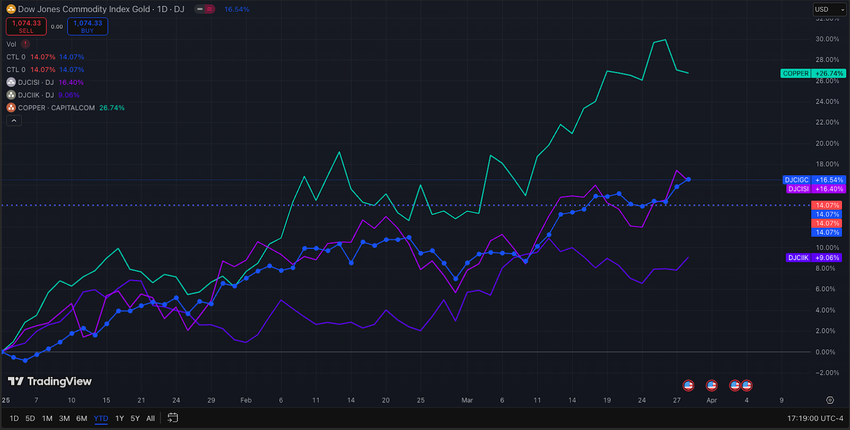Click the DJCIIK symbol icon
850x430 pixels.
11,95
